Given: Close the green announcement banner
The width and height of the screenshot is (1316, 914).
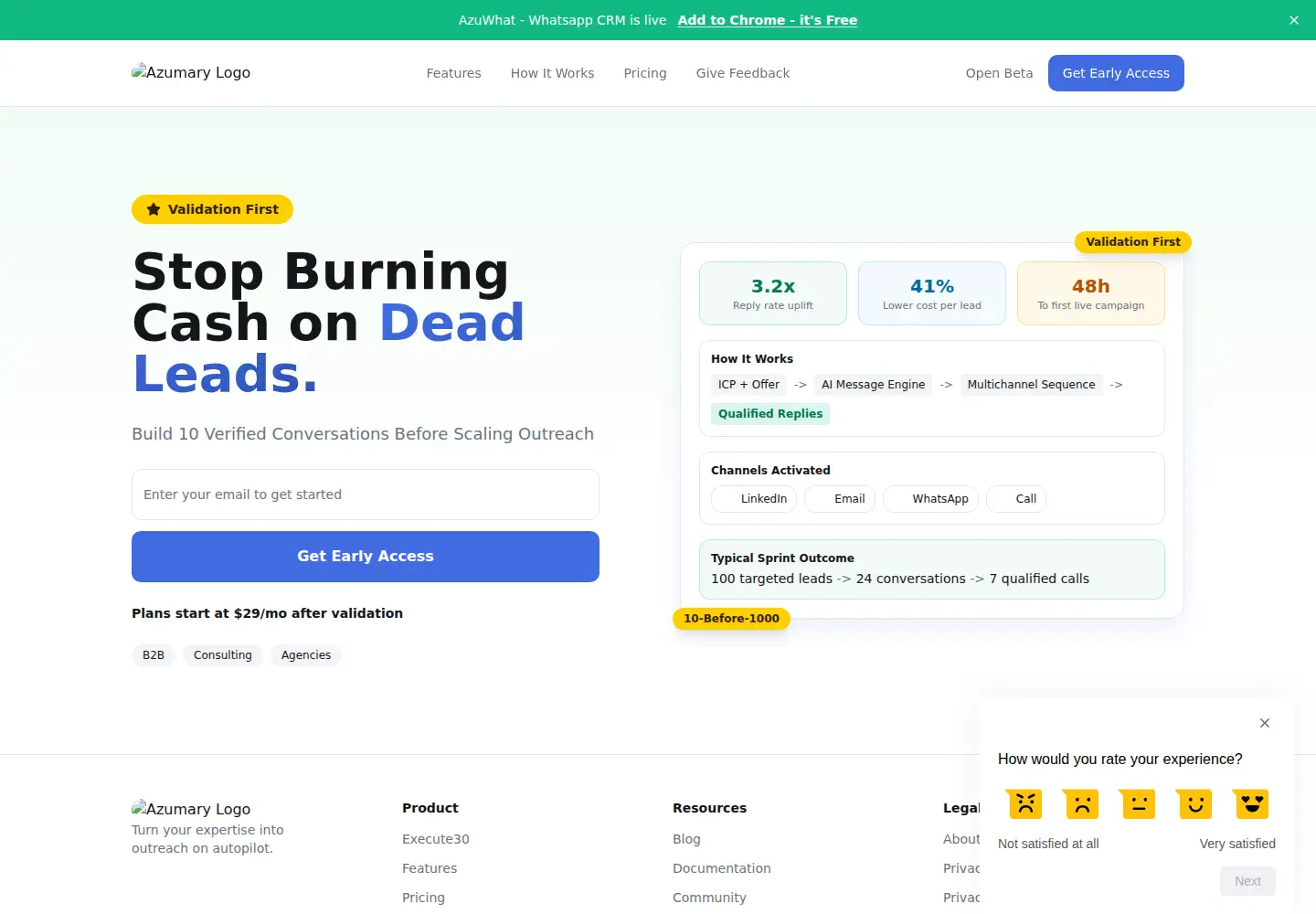Looking at the screenshot, I should 1294,20.
